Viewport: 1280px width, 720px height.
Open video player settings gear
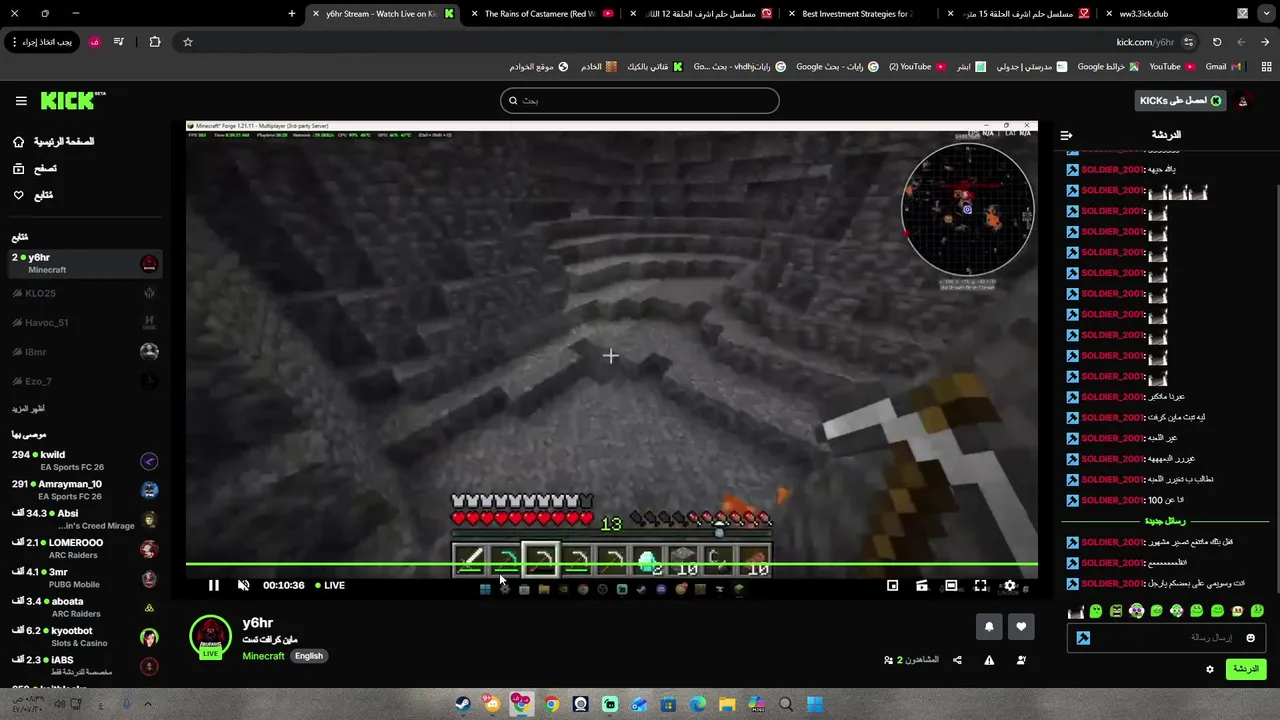(1010, 585)
